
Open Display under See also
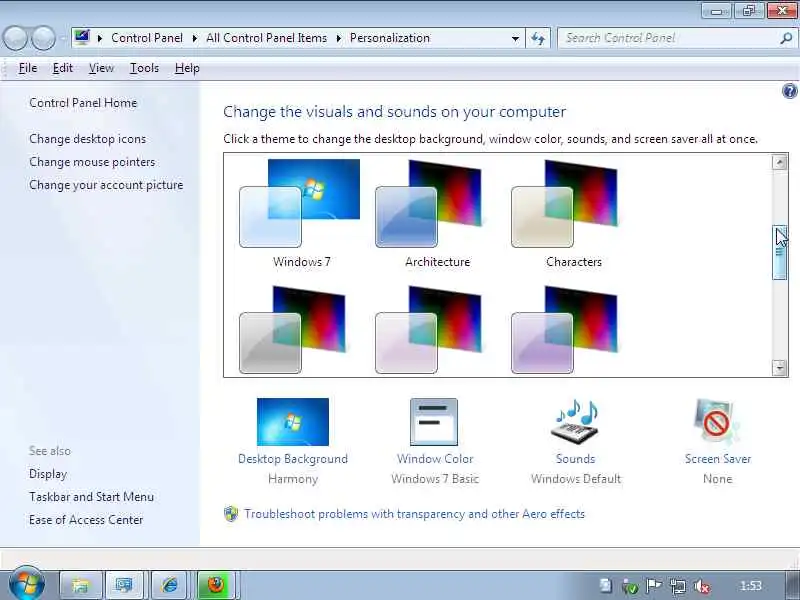click(48, 474)
